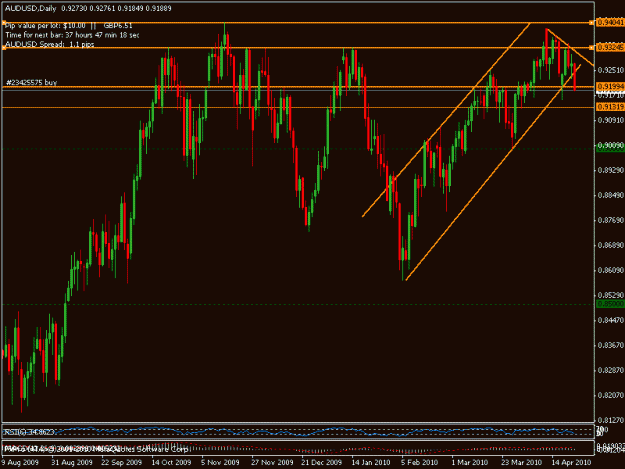Click the '14 Oct 2009' date label
This screenshot has height=469, width=625.
(x=171, y=463)
